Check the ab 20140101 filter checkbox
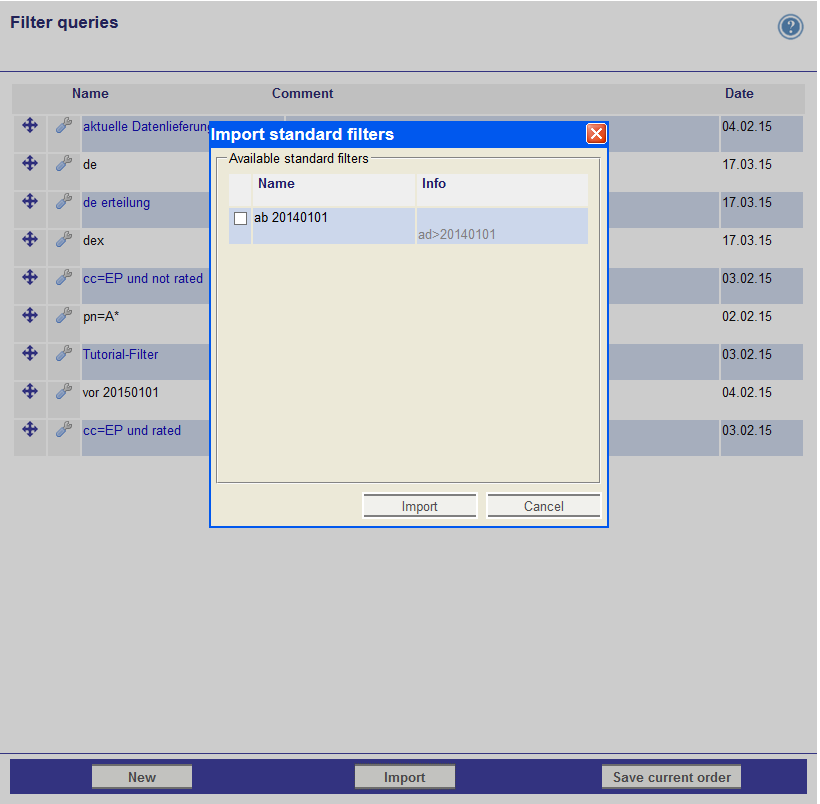The width and height of the screenshot is (820, 804). [241, 218]
